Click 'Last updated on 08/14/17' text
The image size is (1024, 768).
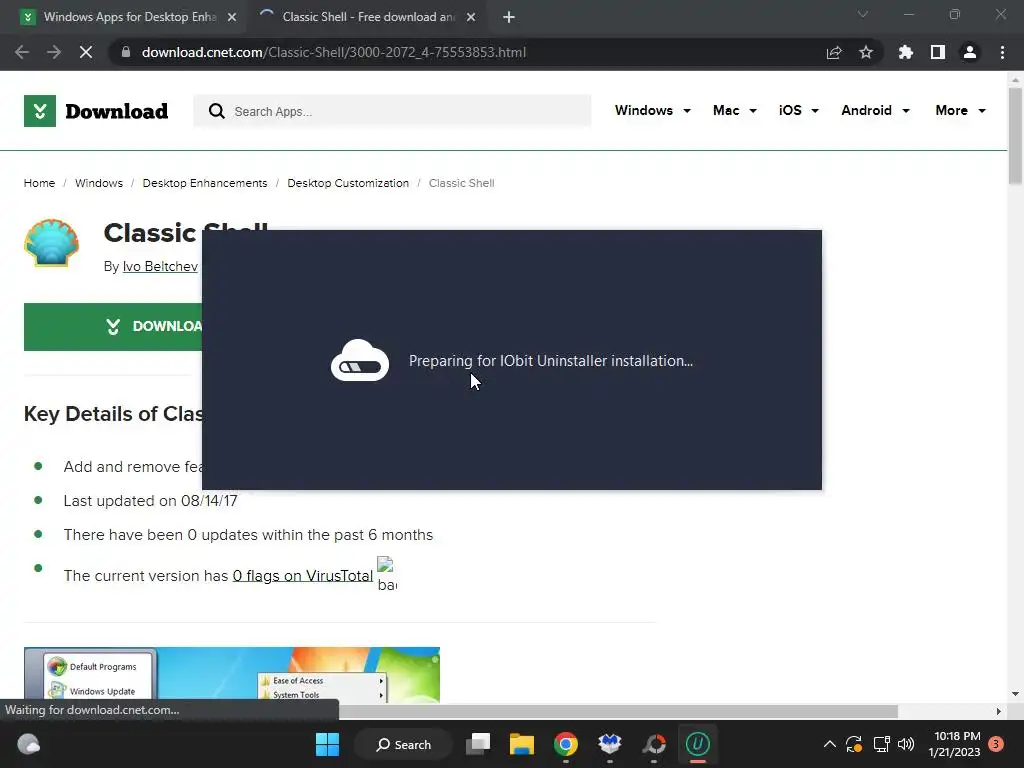click(x=150, y=501)
